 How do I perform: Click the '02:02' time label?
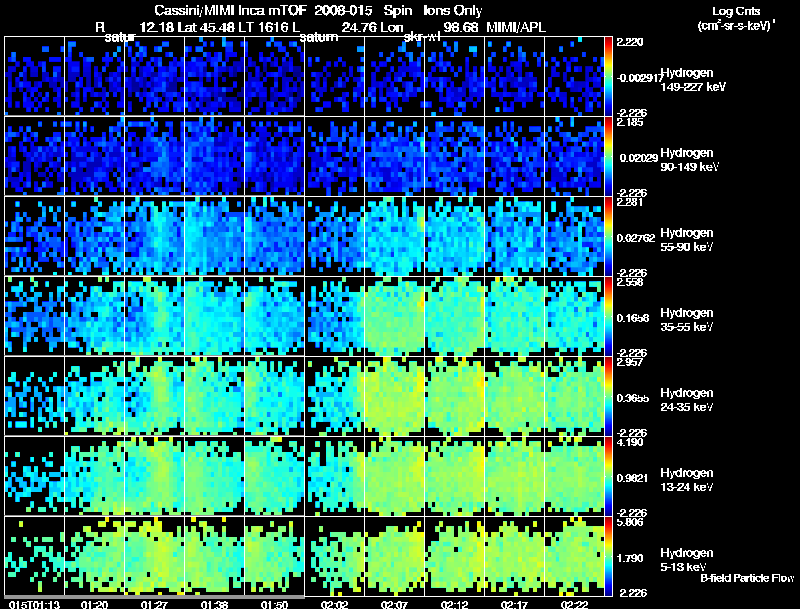coord(335,604)
